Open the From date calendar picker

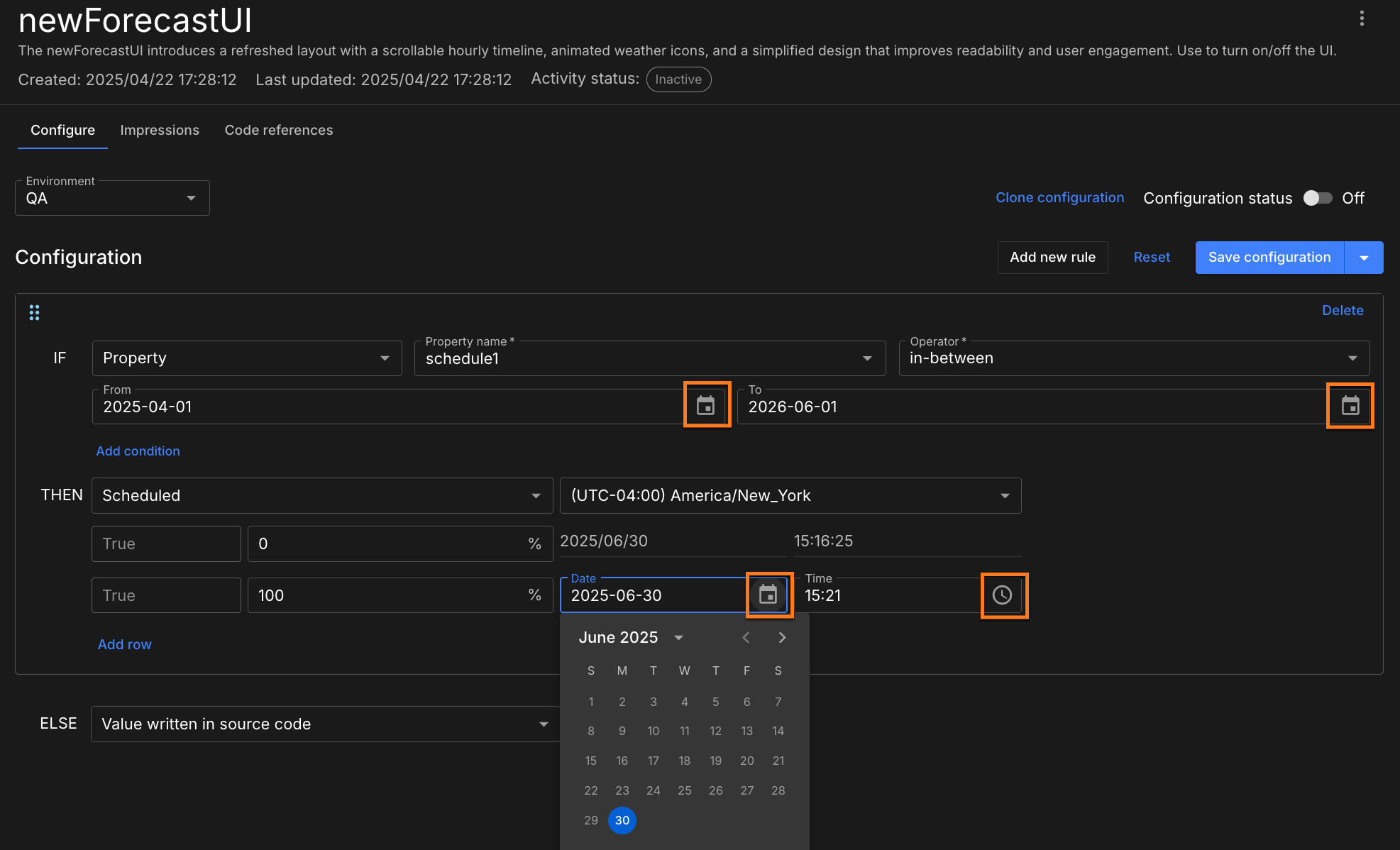tap(706, 406)
